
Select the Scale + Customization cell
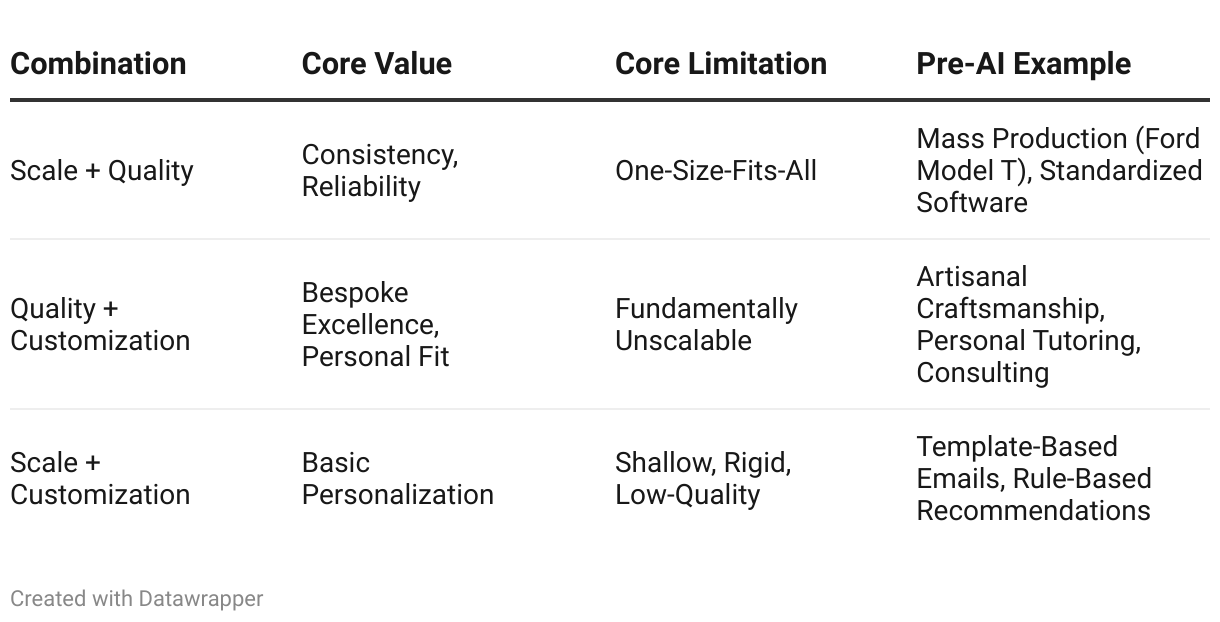pyautogui.click(x=100, y=479)
